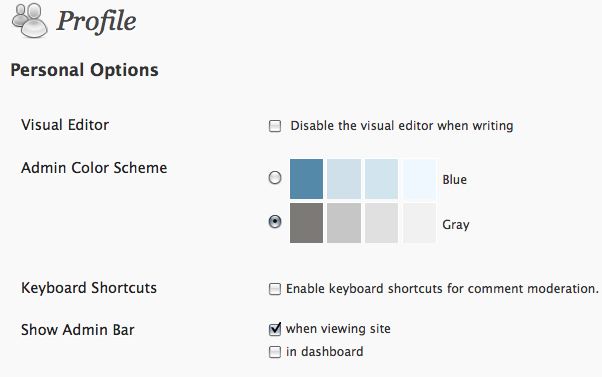Click the 'when viewing site' label
Screen dimensions: 602x377
tap(338, 329)
